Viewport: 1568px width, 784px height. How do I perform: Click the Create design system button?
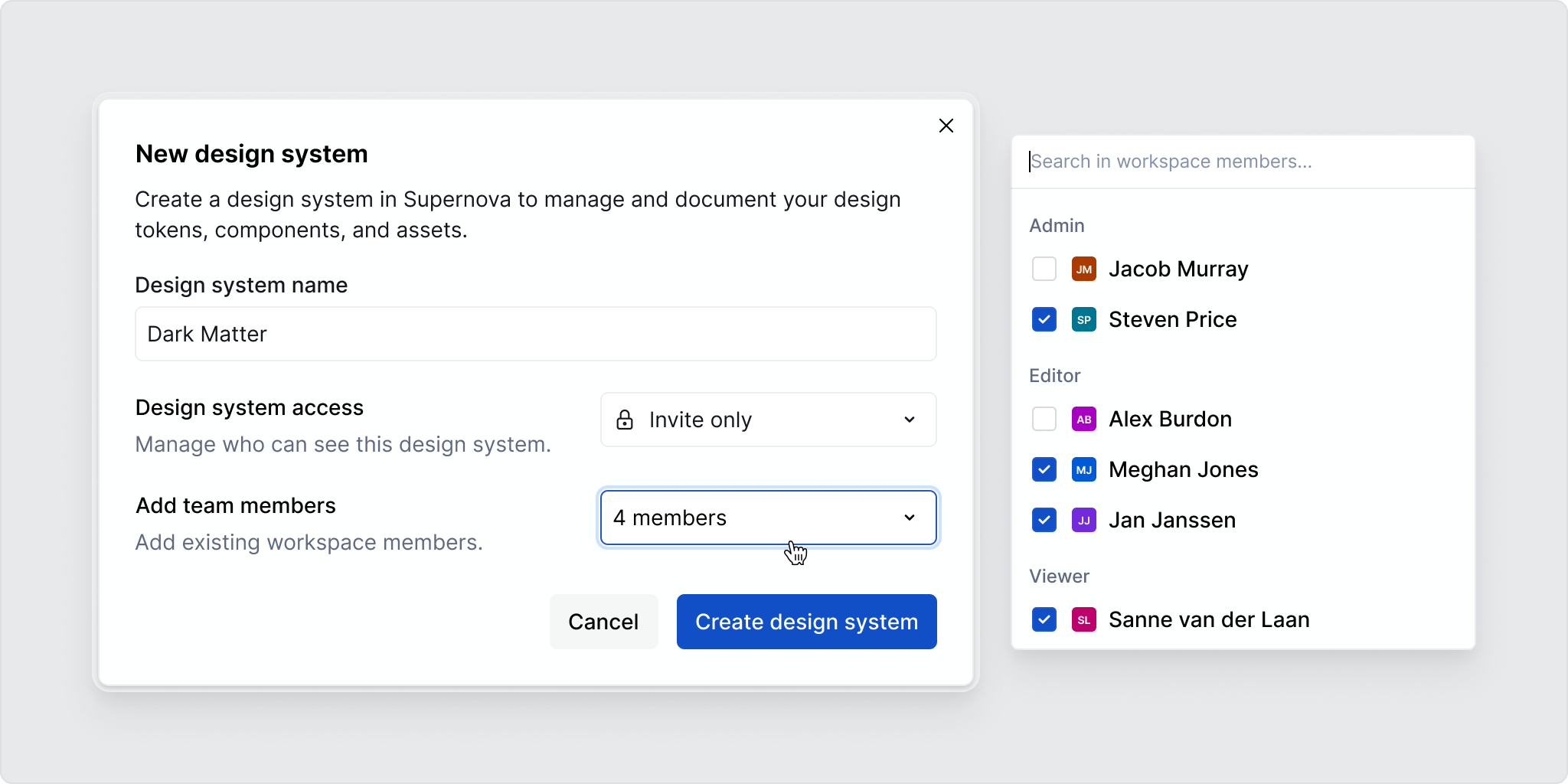coord(806,622)
